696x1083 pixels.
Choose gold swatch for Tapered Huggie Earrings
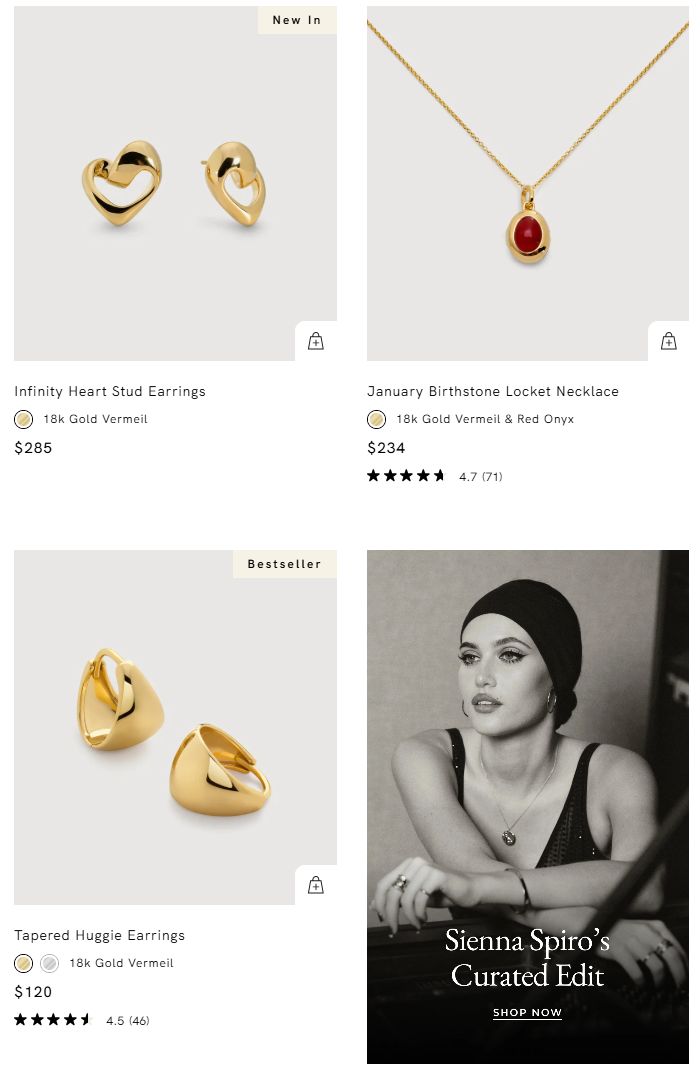(24, 964)
